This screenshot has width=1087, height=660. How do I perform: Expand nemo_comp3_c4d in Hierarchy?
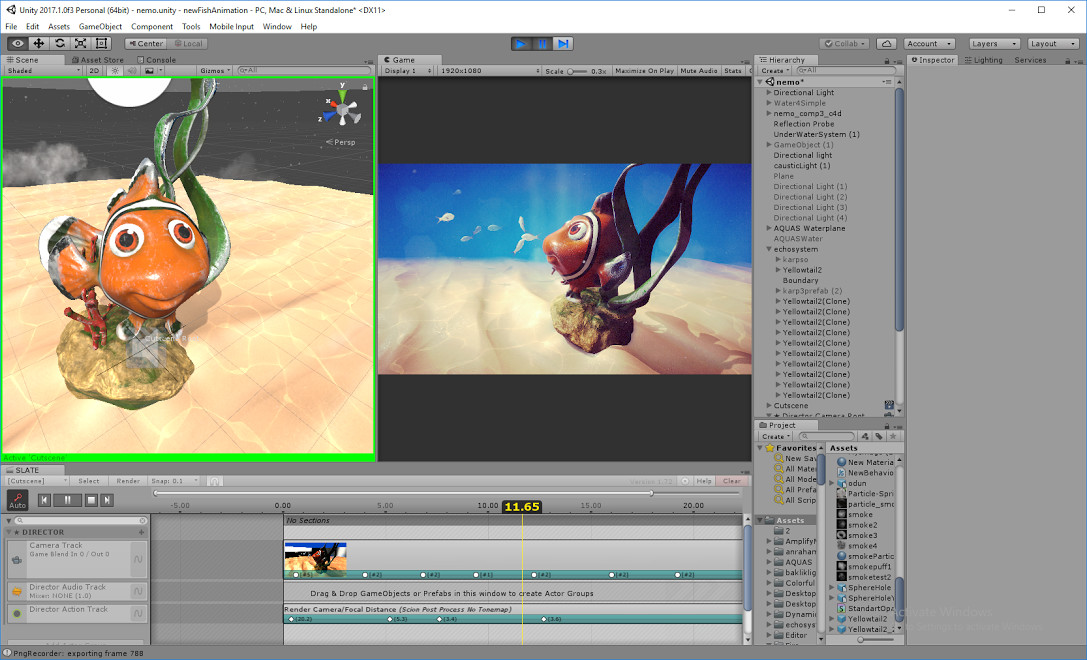769,113
